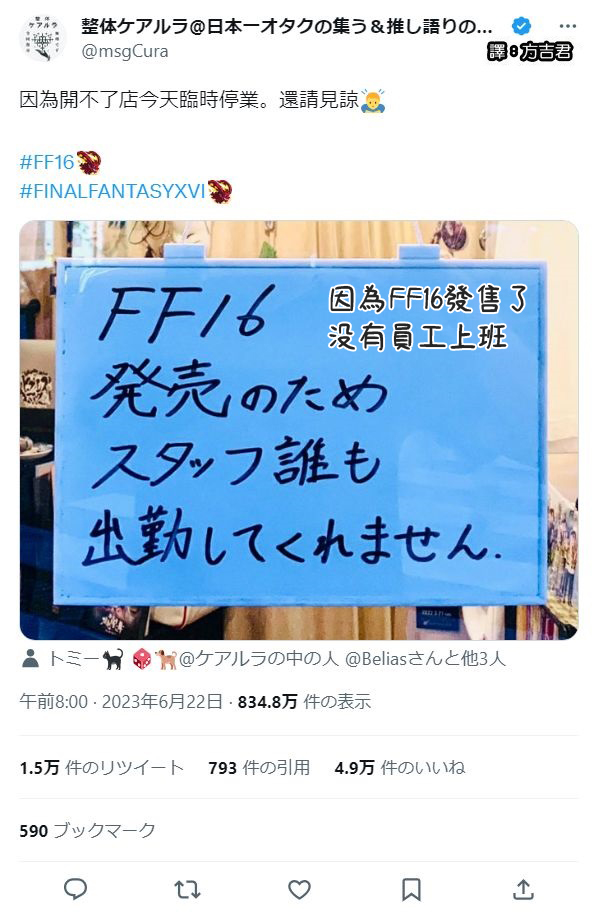
Task: Open the three-dot more options menu
Action: click(567, 26)
